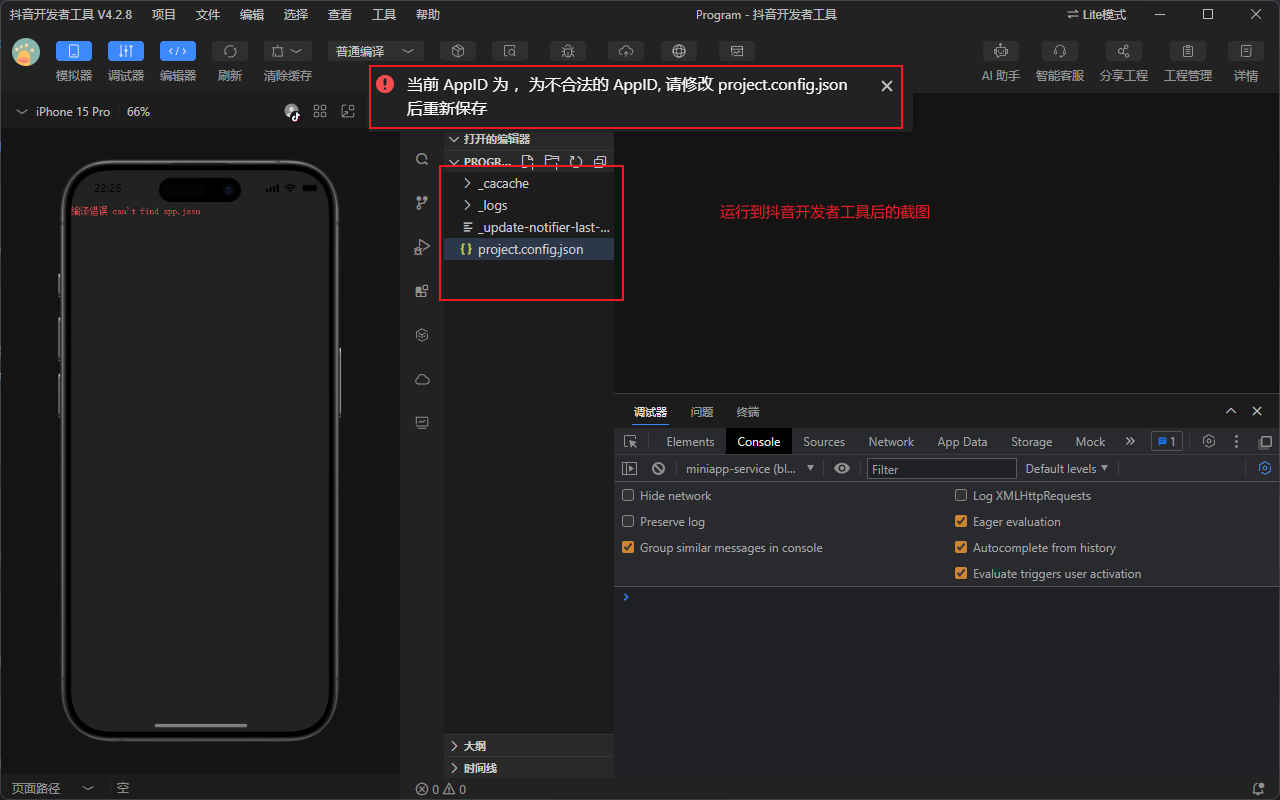Switch to the Network tab
Screen dimensions: 1280x800
890,441
